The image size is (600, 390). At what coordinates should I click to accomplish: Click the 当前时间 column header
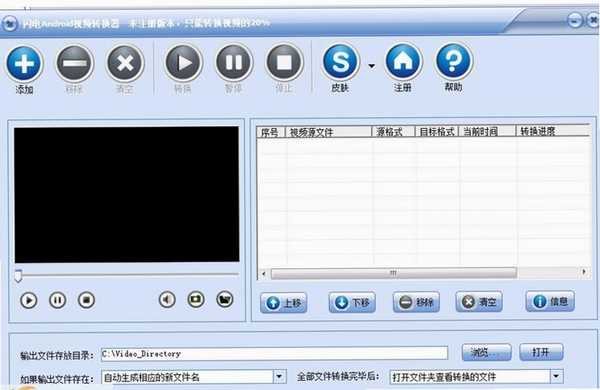tap(487, 131)
